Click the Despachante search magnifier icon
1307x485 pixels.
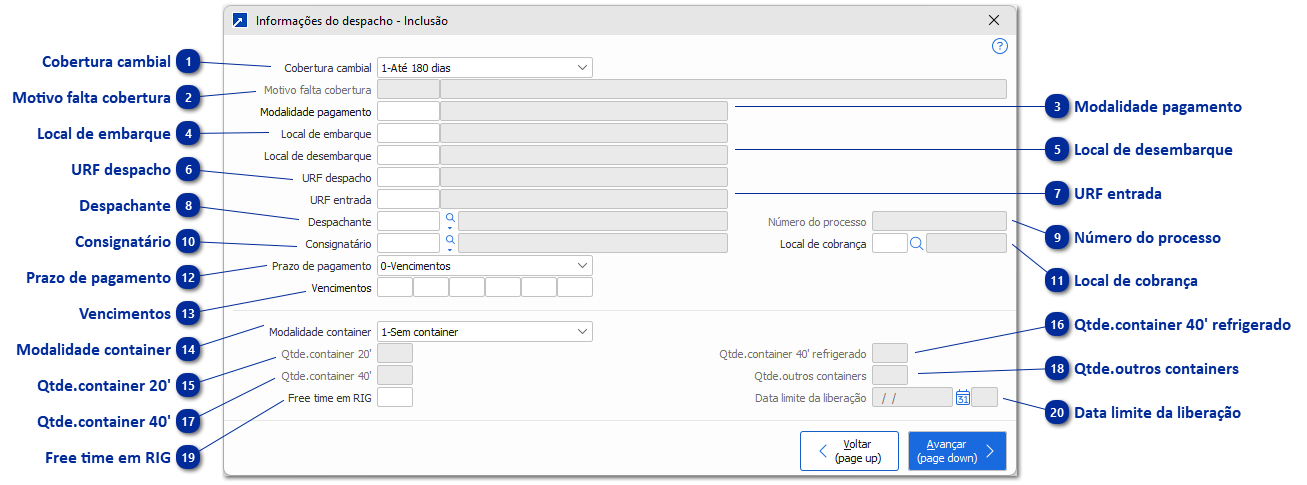pos(450,217)
